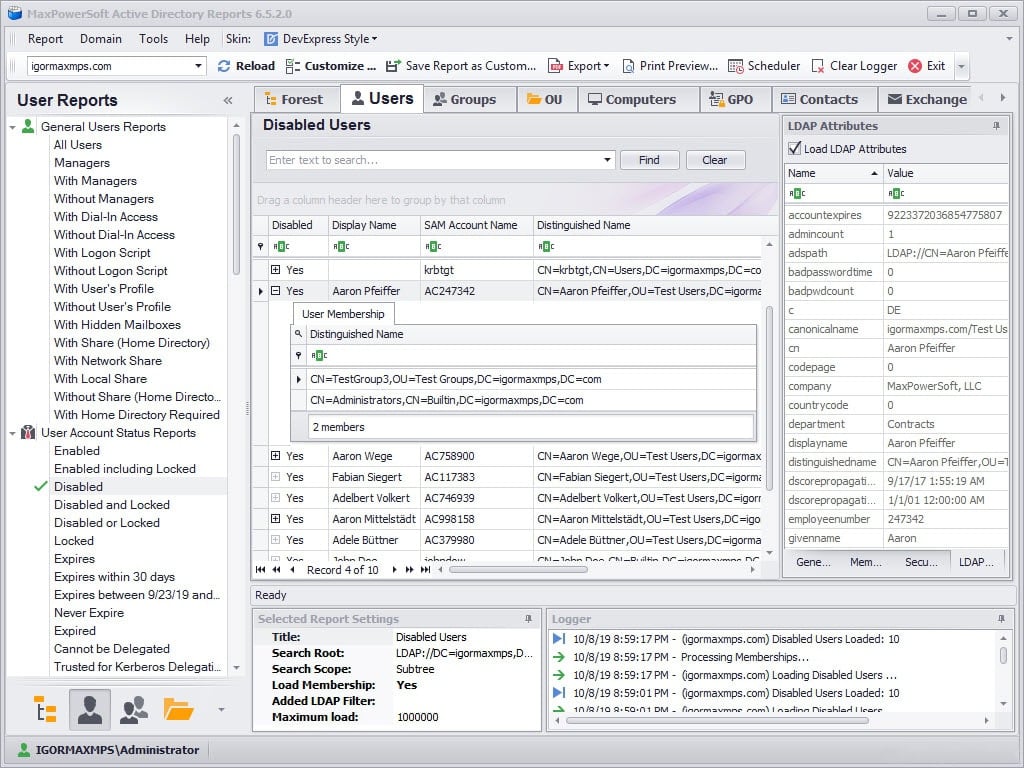Click the SAM Account Name filter icon

click(433, 246)
